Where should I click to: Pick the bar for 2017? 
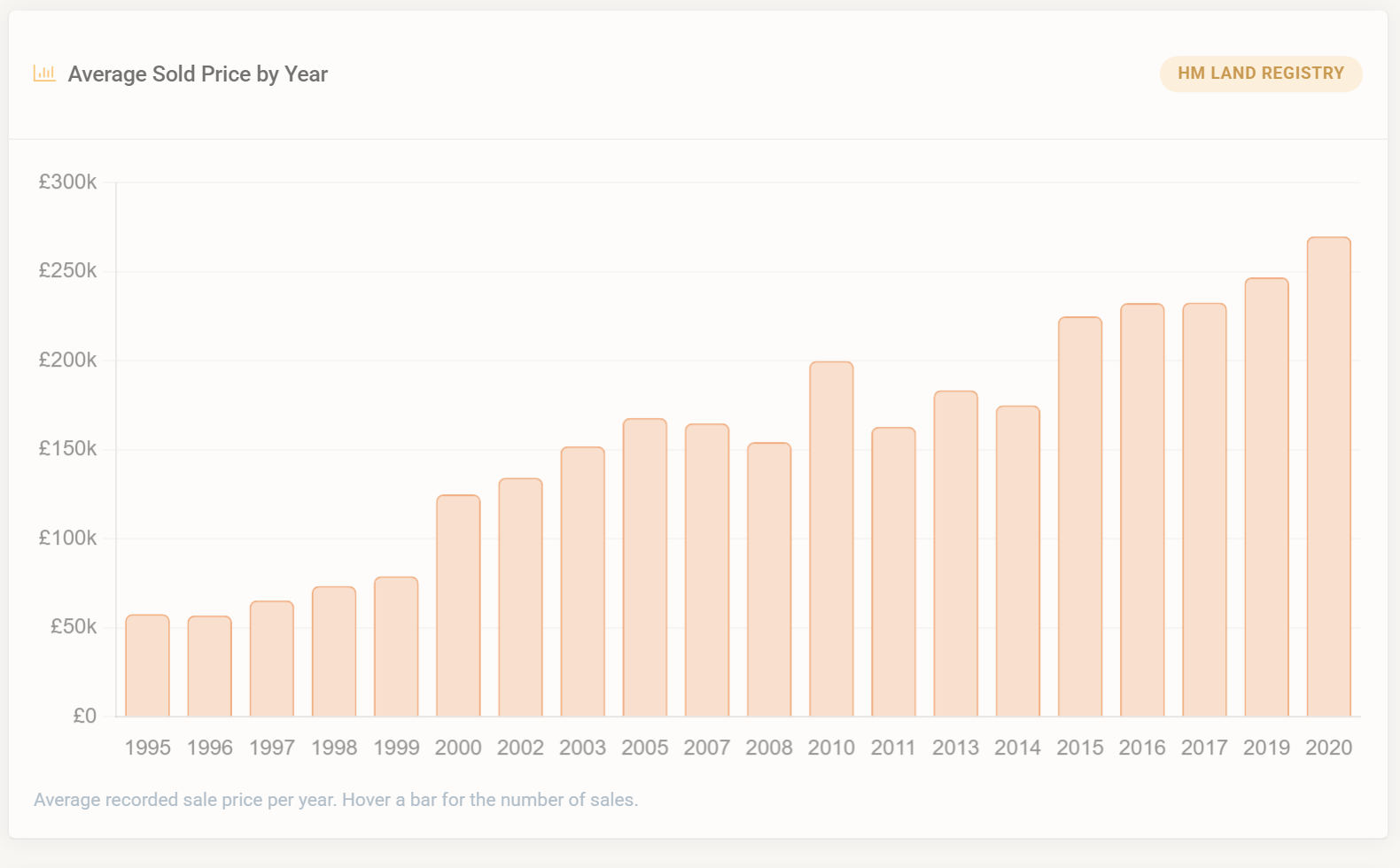pos(1204,510)
